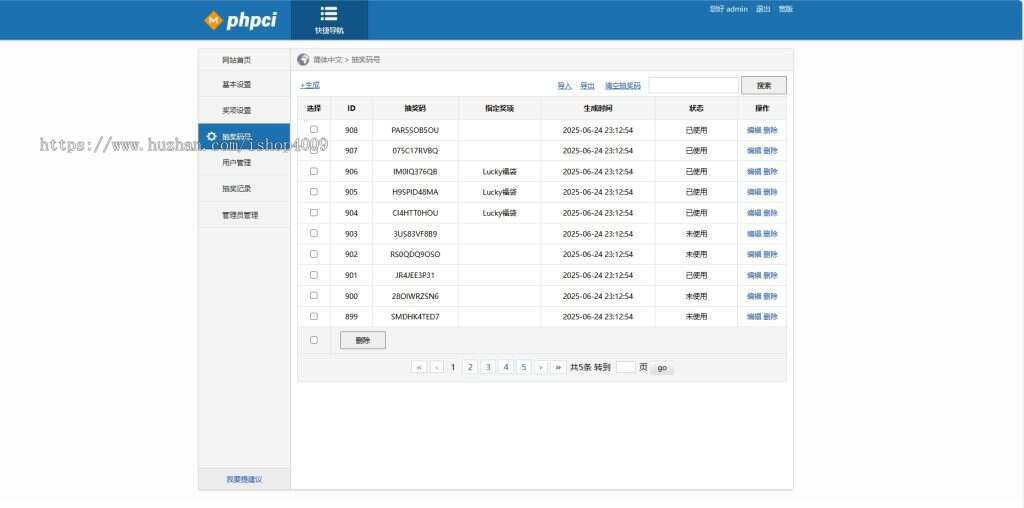Check the box for ID 901
Viewport: 1024px width, 508px height.
click(313, 275)
